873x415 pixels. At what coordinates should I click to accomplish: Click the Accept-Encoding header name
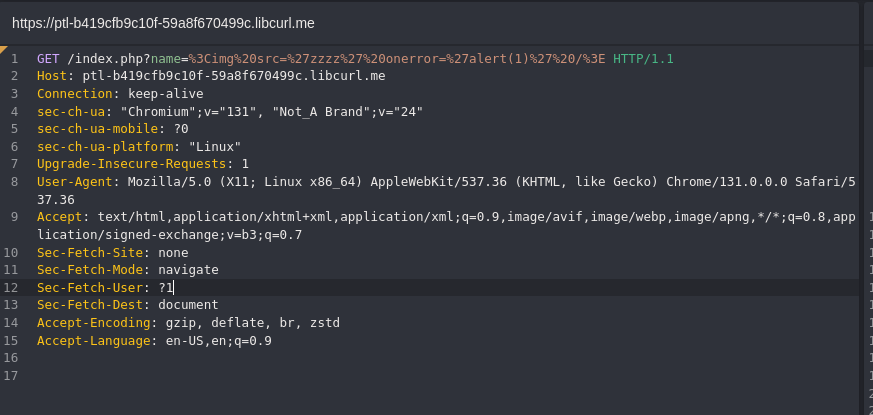tap(94, 323)
